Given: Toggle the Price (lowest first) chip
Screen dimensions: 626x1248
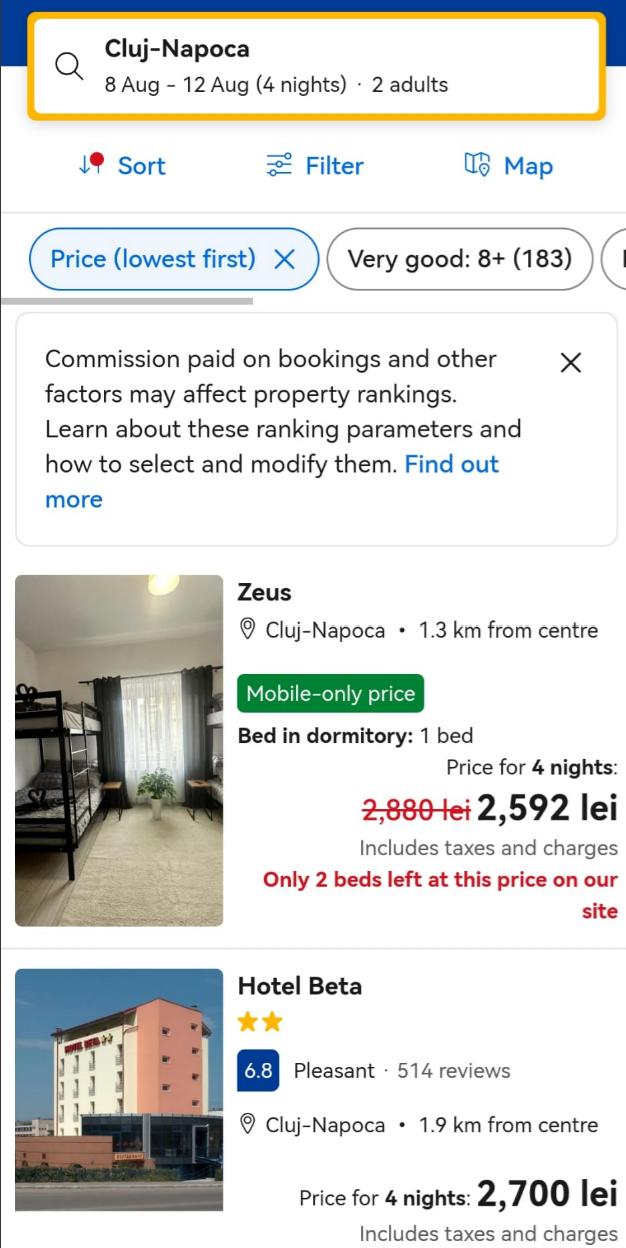Looking at the screenshot, I should pyautogui.click(x=153, y=259).
